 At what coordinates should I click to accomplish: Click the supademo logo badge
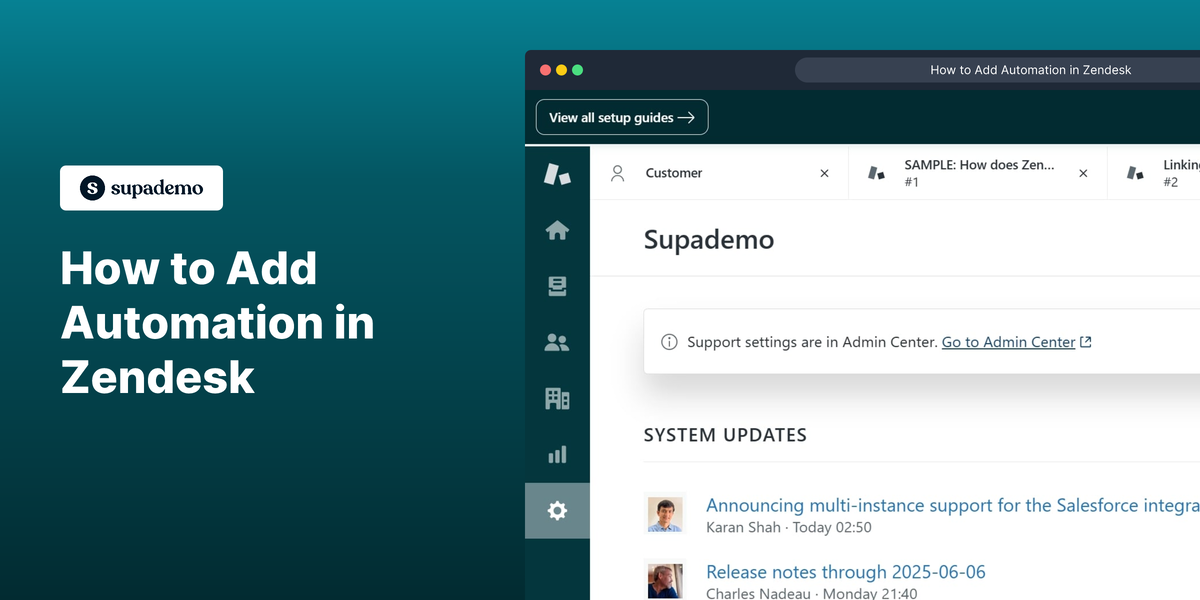141,188
